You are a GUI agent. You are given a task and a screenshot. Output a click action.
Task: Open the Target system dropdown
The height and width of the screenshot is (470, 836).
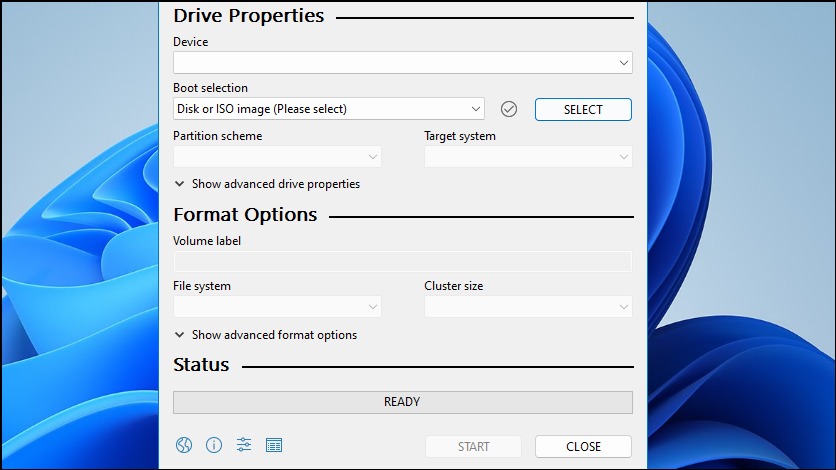[528, 157]
